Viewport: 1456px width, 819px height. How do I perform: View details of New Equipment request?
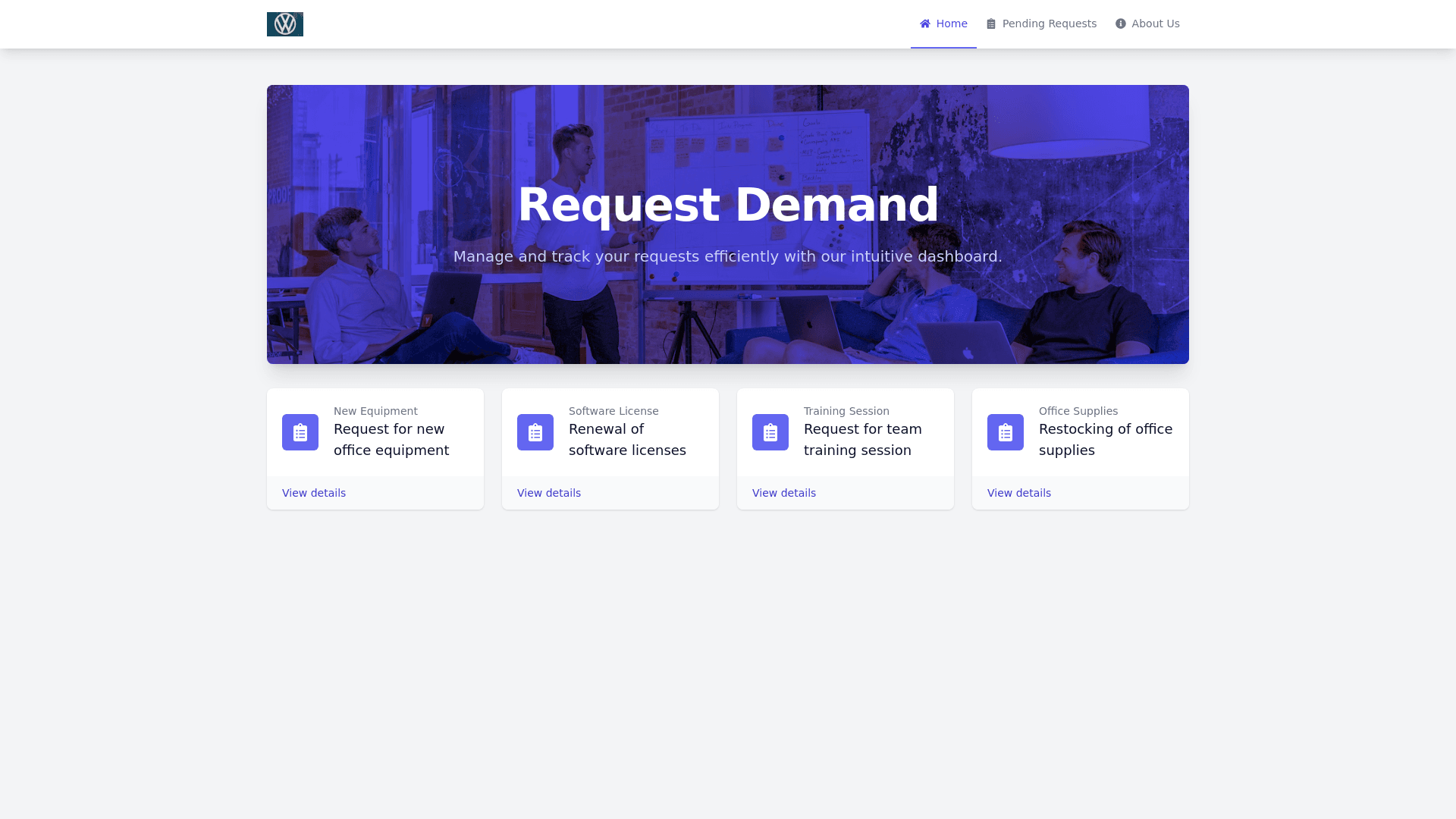point(314,493)
